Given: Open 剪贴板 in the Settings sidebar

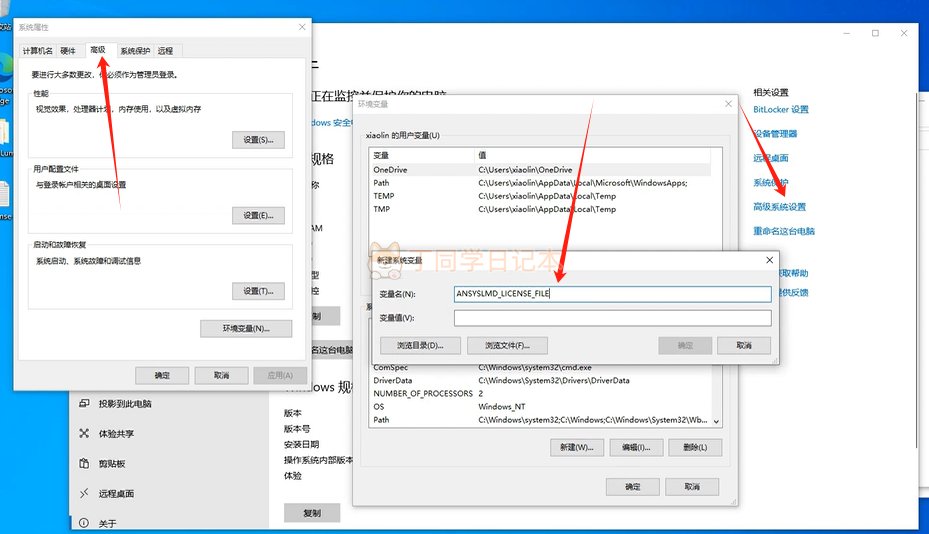Looking at the screenshot, I should pos(111,463).
